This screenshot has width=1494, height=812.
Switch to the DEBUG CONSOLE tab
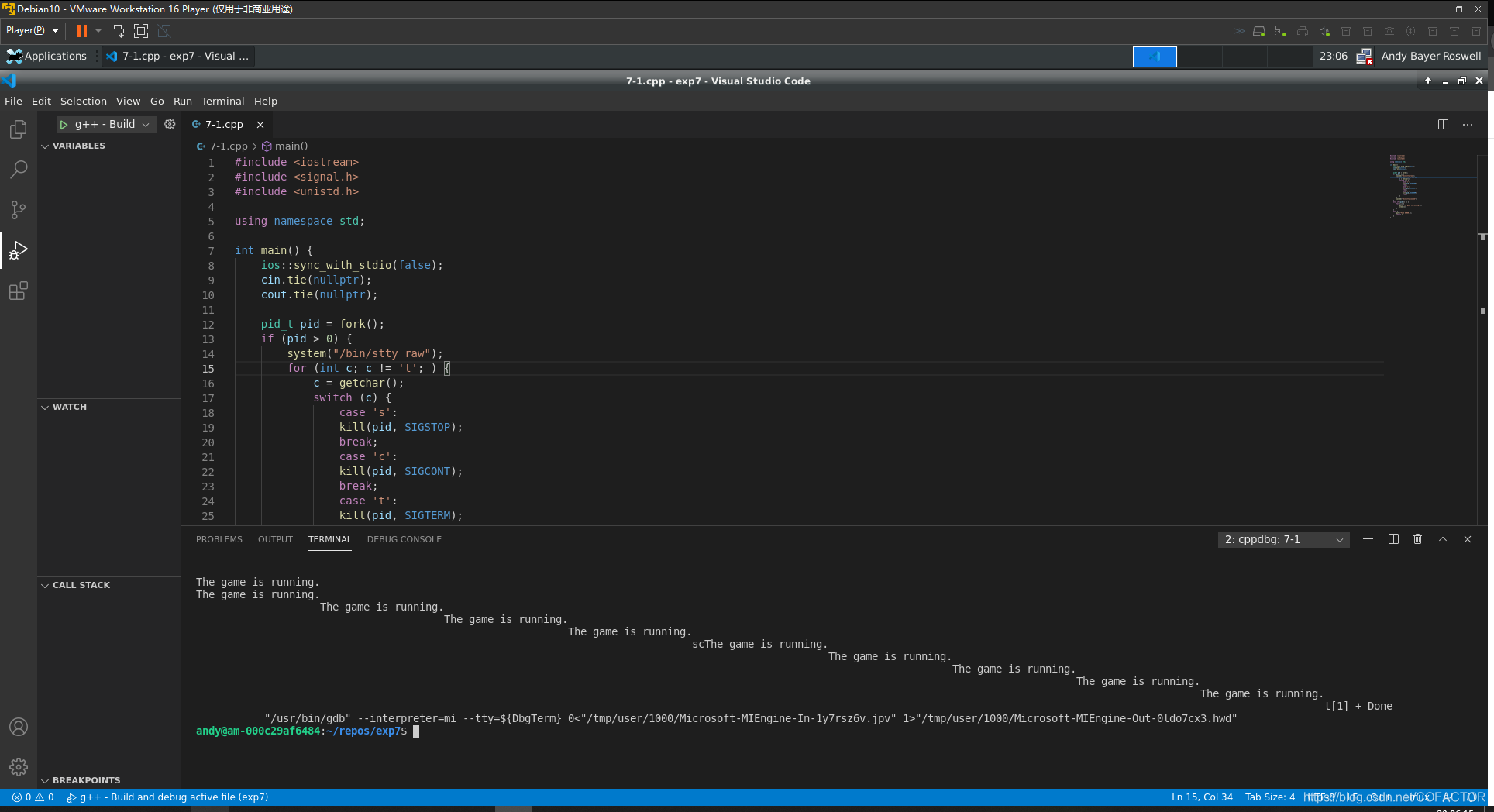pyautogui.click(x=404, y=539)
